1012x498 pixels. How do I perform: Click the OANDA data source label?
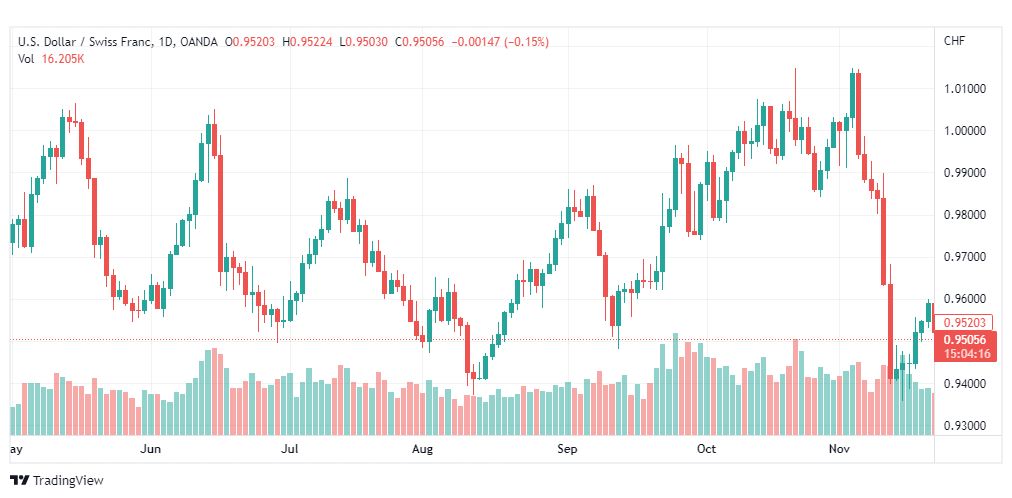tap(197, 42)
